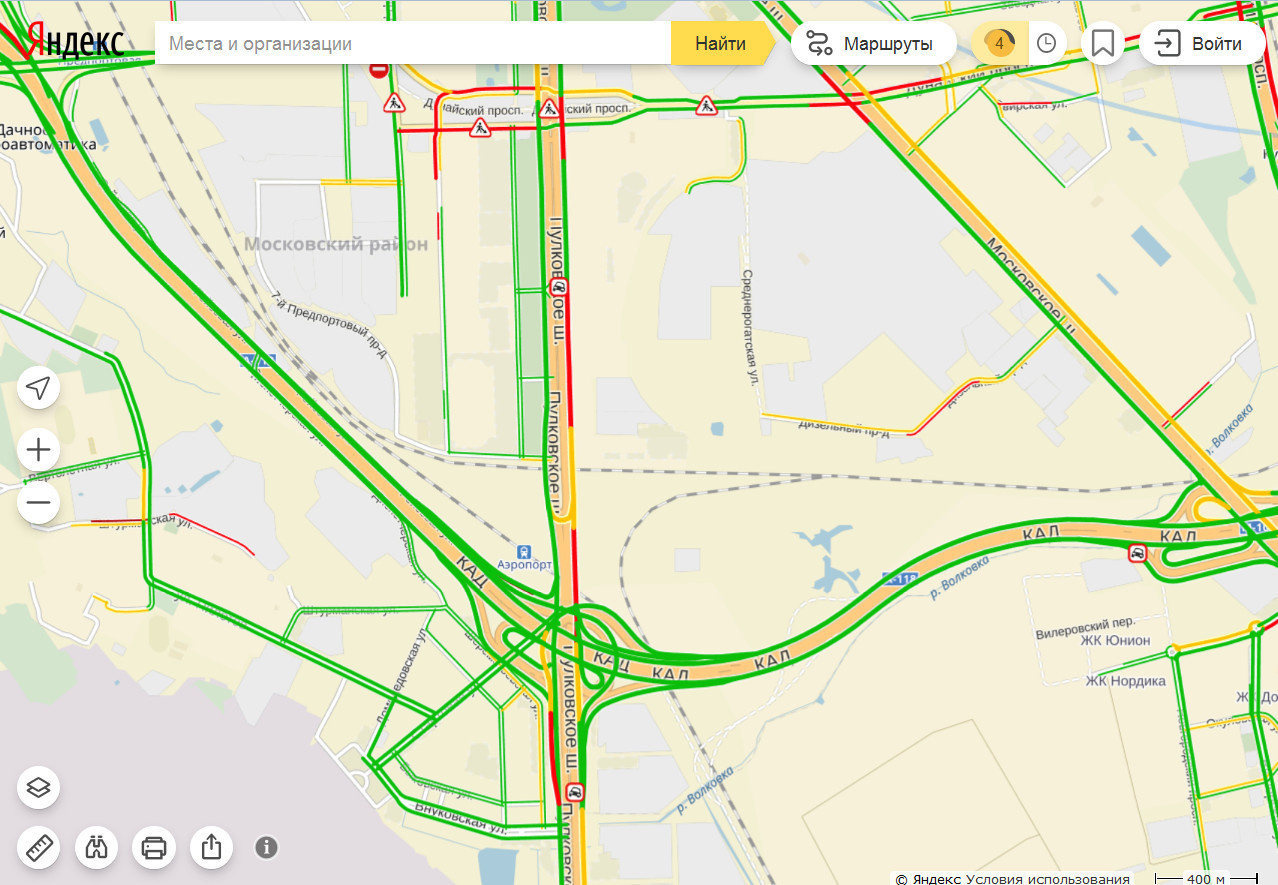
Task: Click the Войти login button
Action: 1203,43
